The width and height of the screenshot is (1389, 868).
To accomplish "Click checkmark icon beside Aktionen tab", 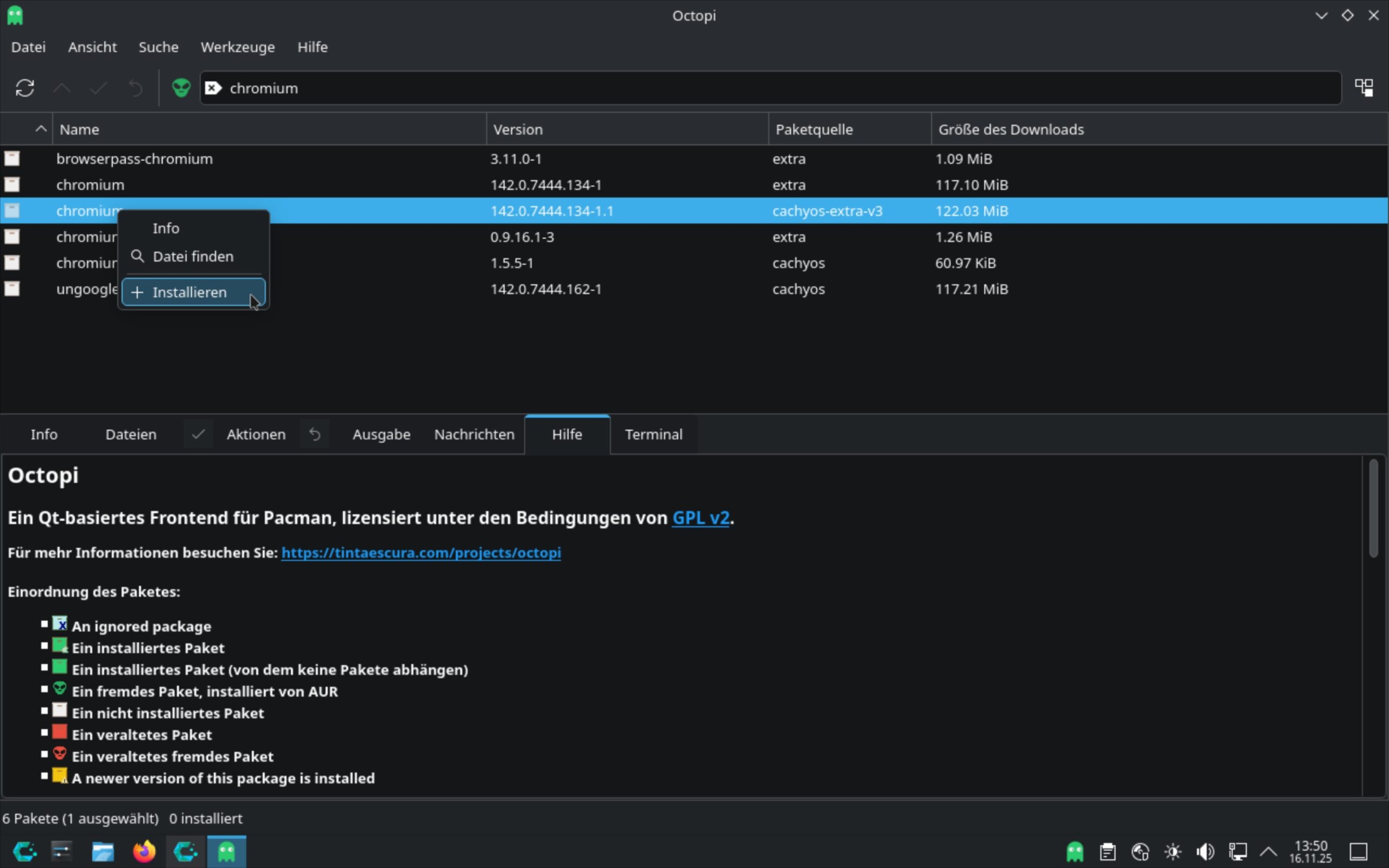I will [x=199, y=435].
